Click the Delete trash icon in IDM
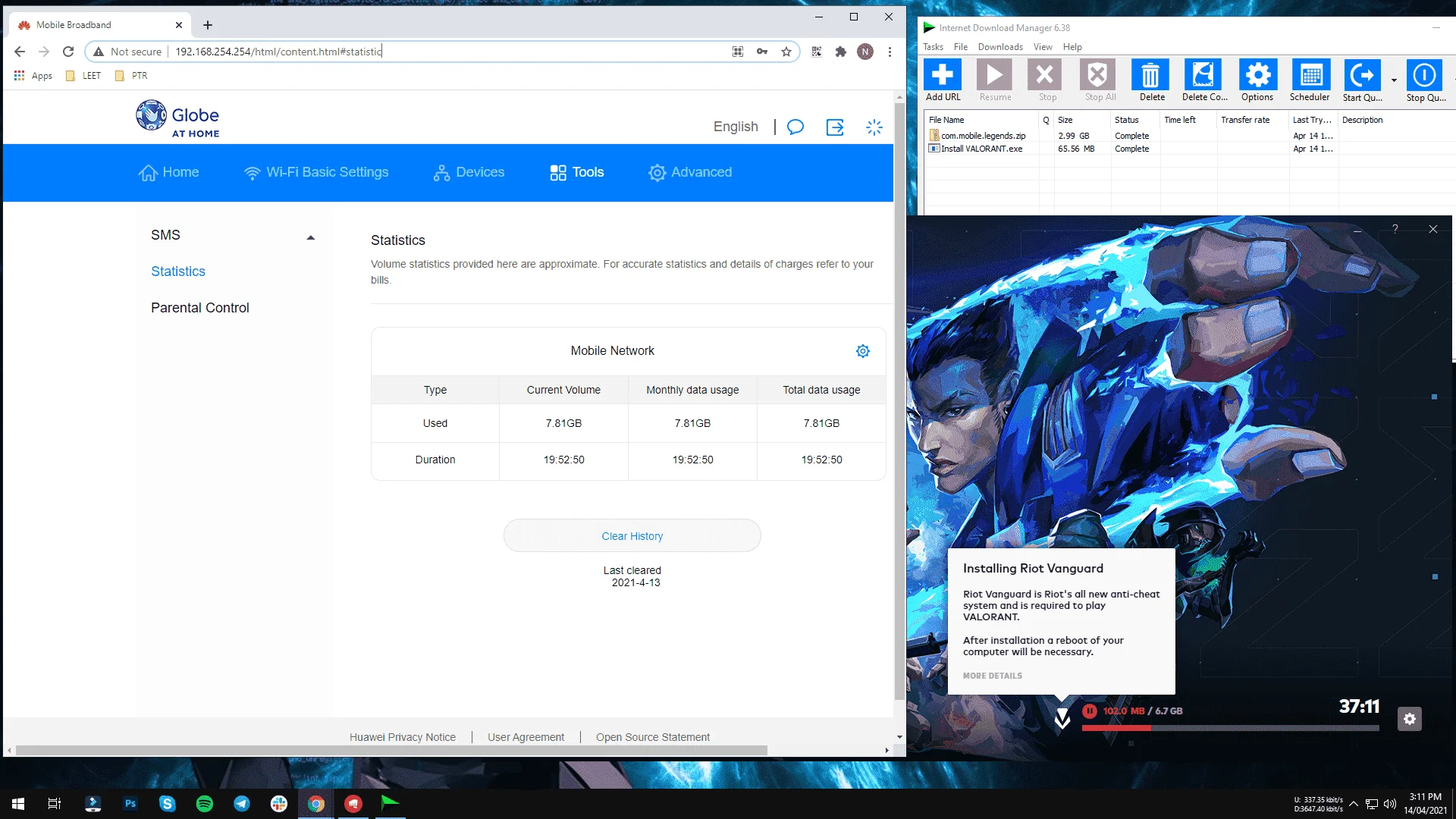The height and width of the screenshot is (819, 1456). click(1150, 80)
